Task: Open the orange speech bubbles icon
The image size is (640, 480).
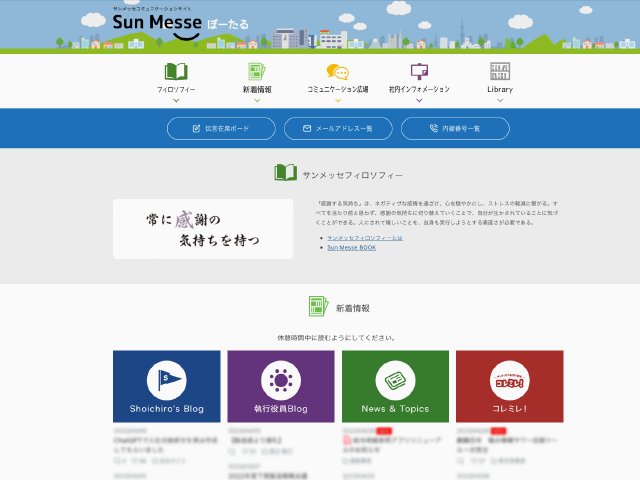Action: [338, 72]
